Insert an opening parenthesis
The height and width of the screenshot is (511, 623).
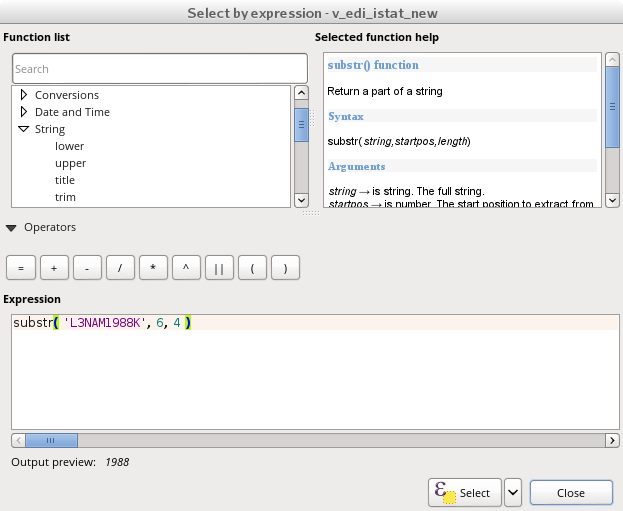(x=252, y=268)
